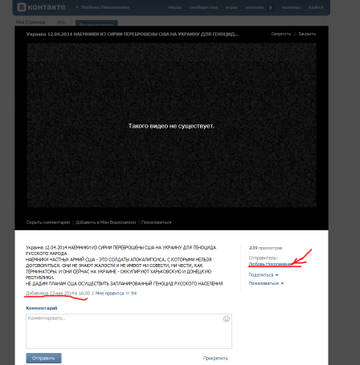Open the sender's profile link «Любовь…»
The image size is (360, 365).
271,264
